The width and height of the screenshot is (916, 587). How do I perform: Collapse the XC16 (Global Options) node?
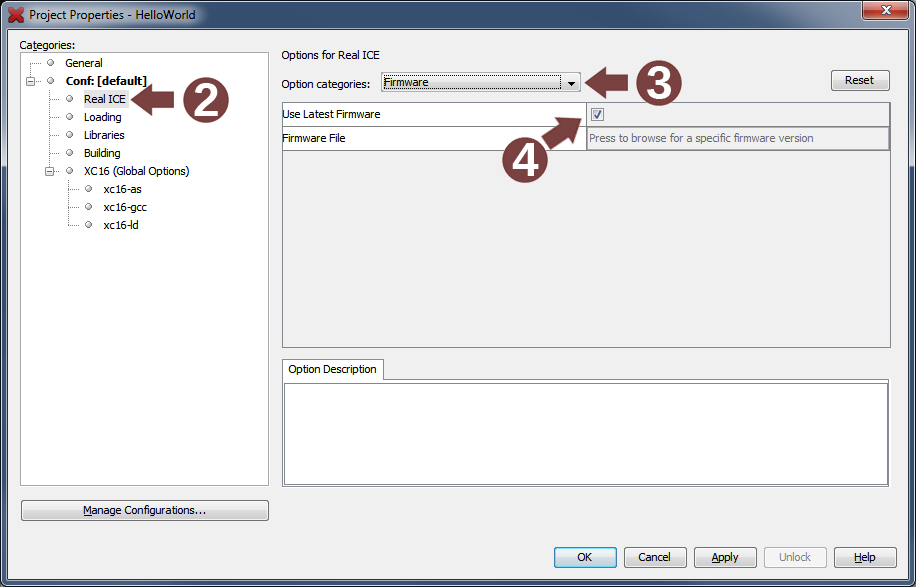click(x=50, y=171)
